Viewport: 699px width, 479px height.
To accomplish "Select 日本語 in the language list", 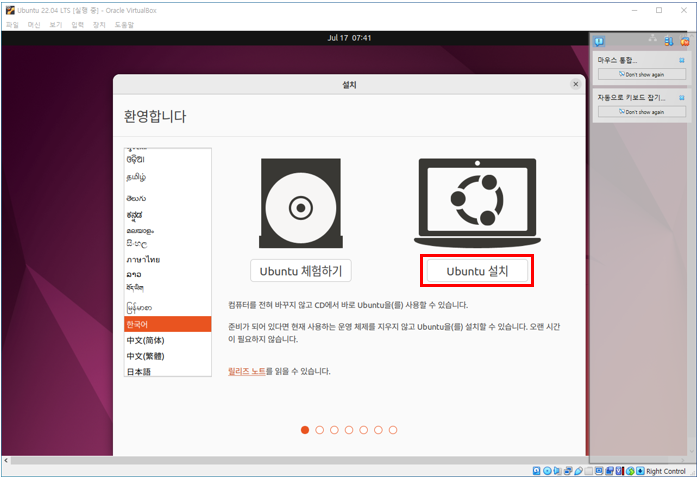I will (x=168, y=371).
